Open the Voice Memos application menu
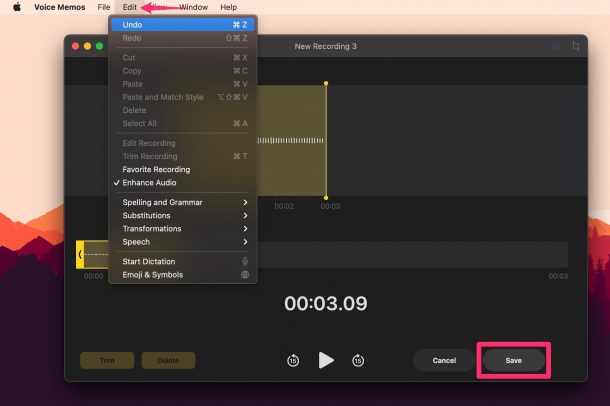The height and width of the screenshot is (406, 610). pyautogui.click(x=60, y=7)
